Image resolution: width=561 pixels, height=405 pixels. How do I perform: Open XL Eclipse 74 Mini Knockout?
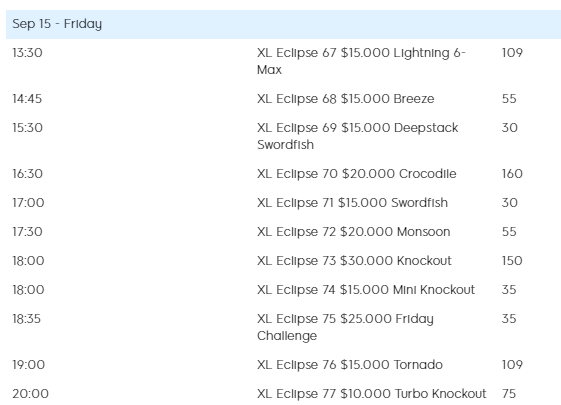tap(366, 290)
